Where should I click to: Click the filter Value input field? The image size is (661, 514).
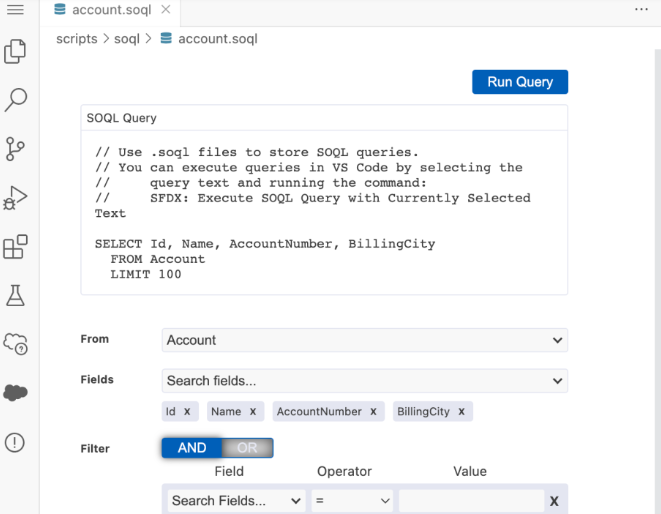[x=470, y=500]
